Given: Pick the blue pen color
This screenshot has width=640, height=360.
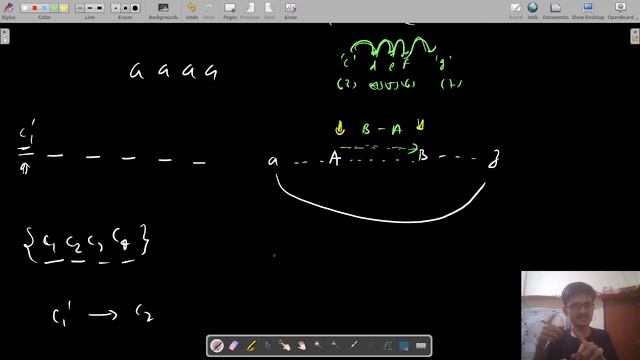Looking at the screenshot, I should [44, 8].
